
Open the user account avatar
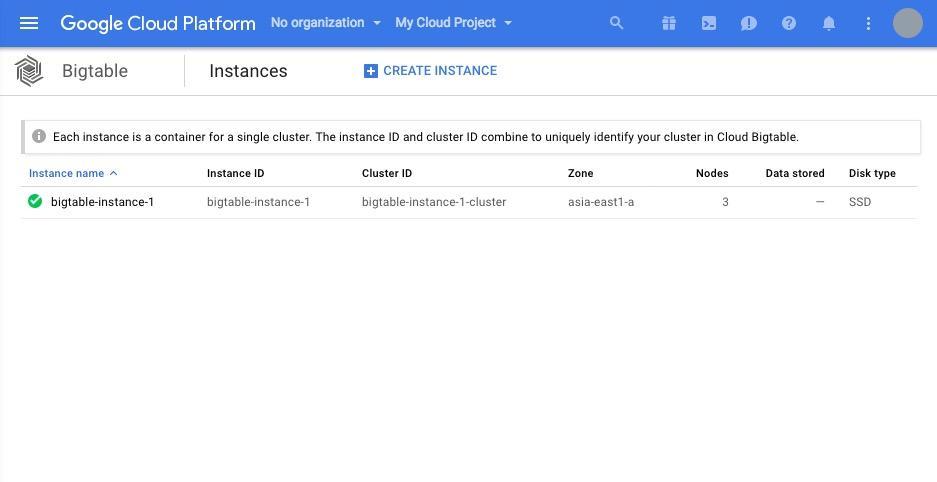(x=908, y=23)
